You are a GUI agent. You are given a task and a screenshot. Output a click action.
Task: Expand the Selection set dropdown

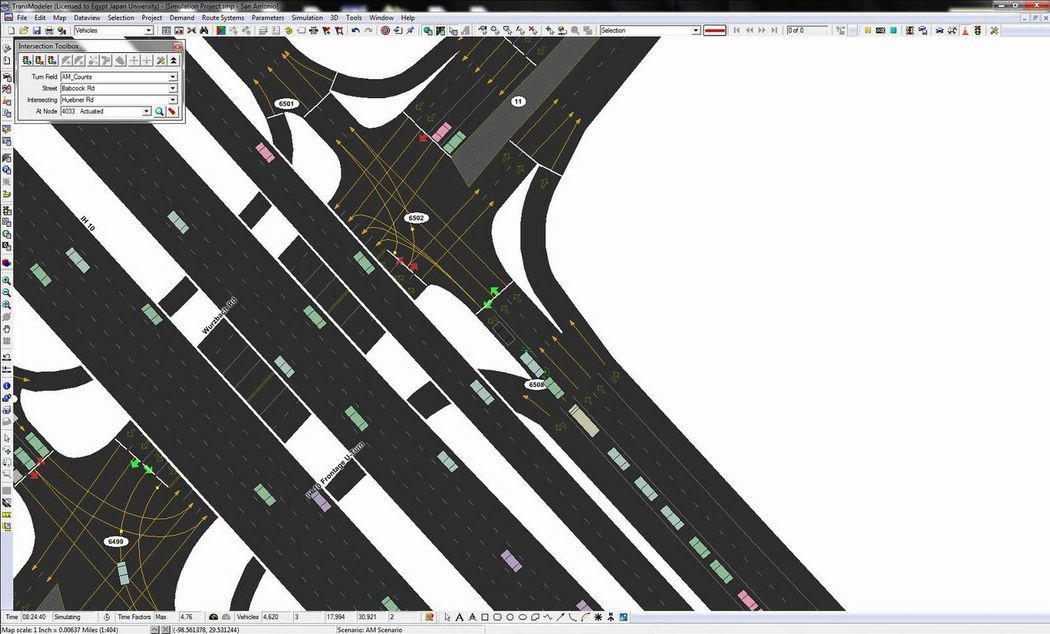click(696, 31)
